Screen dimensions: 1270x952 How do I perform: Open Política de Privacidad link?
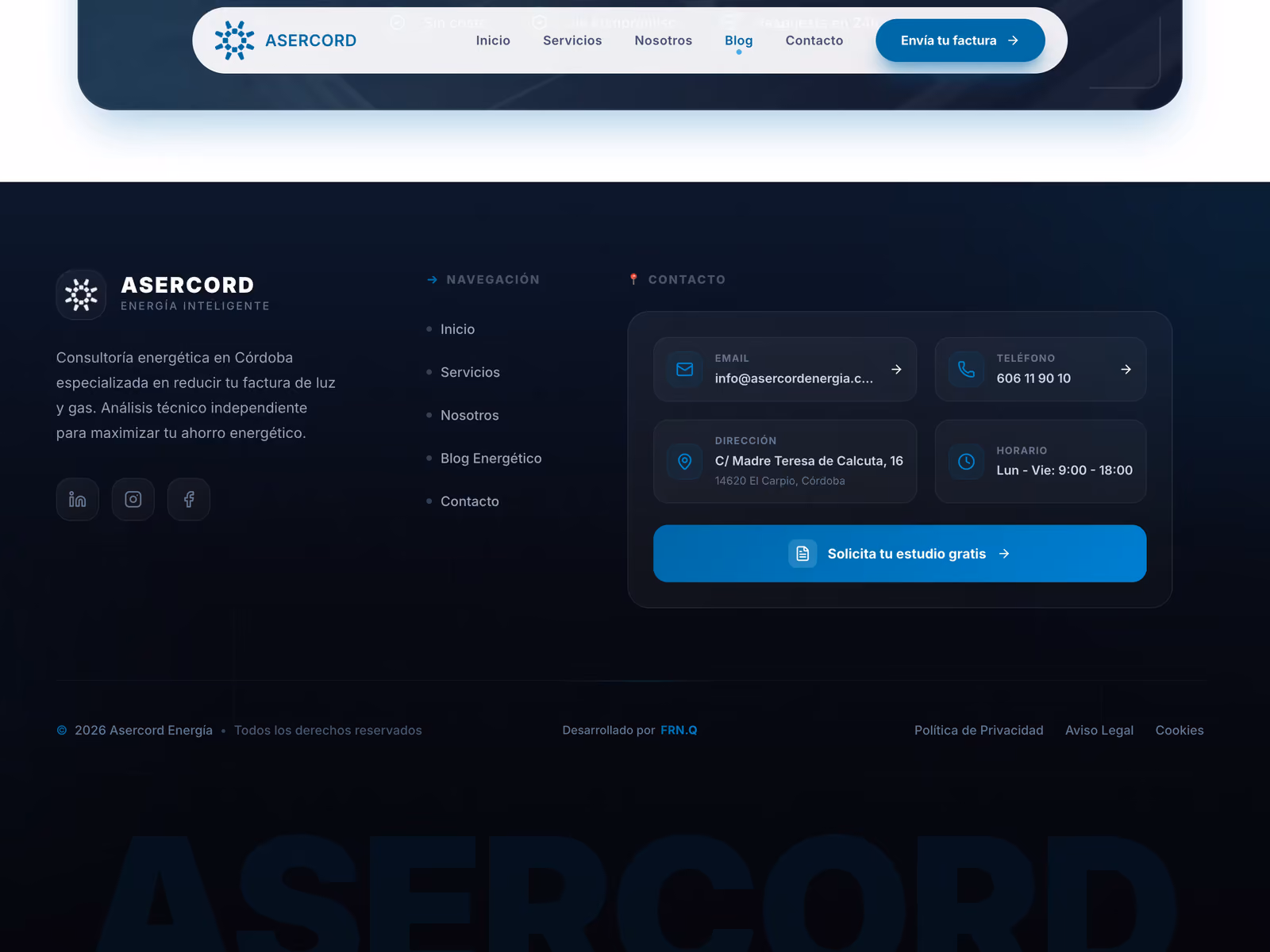tap(979, 730)
